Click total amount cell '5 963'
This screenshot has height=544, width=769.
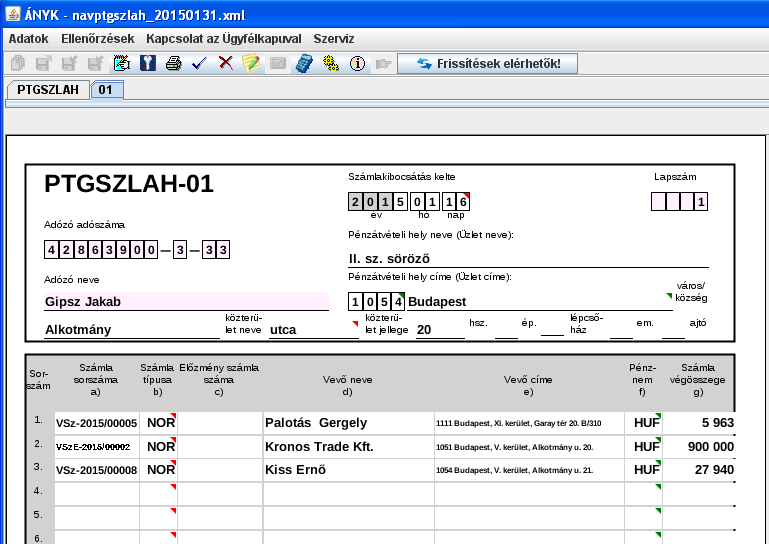pos(699,423)
